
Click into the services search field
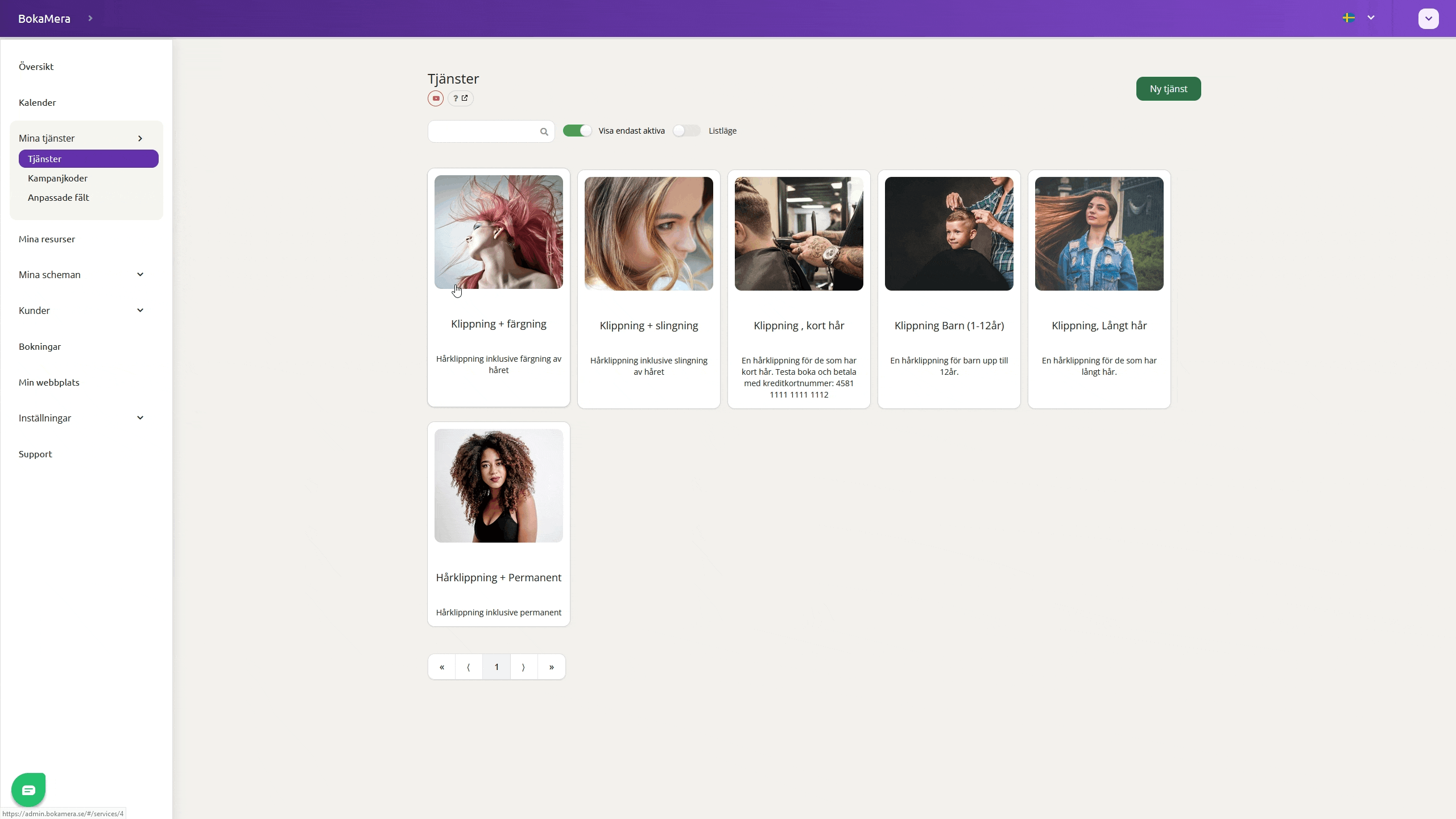point(483,131)
